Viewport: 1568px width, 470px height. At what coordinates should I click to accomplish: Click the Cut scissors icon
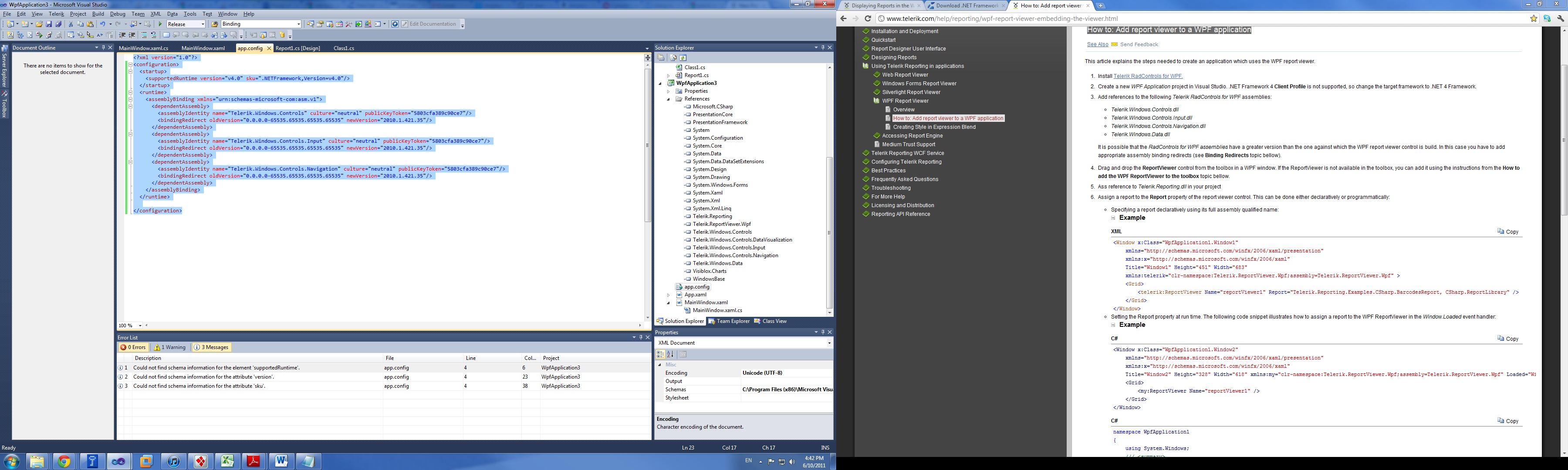[x=71, y=24]
